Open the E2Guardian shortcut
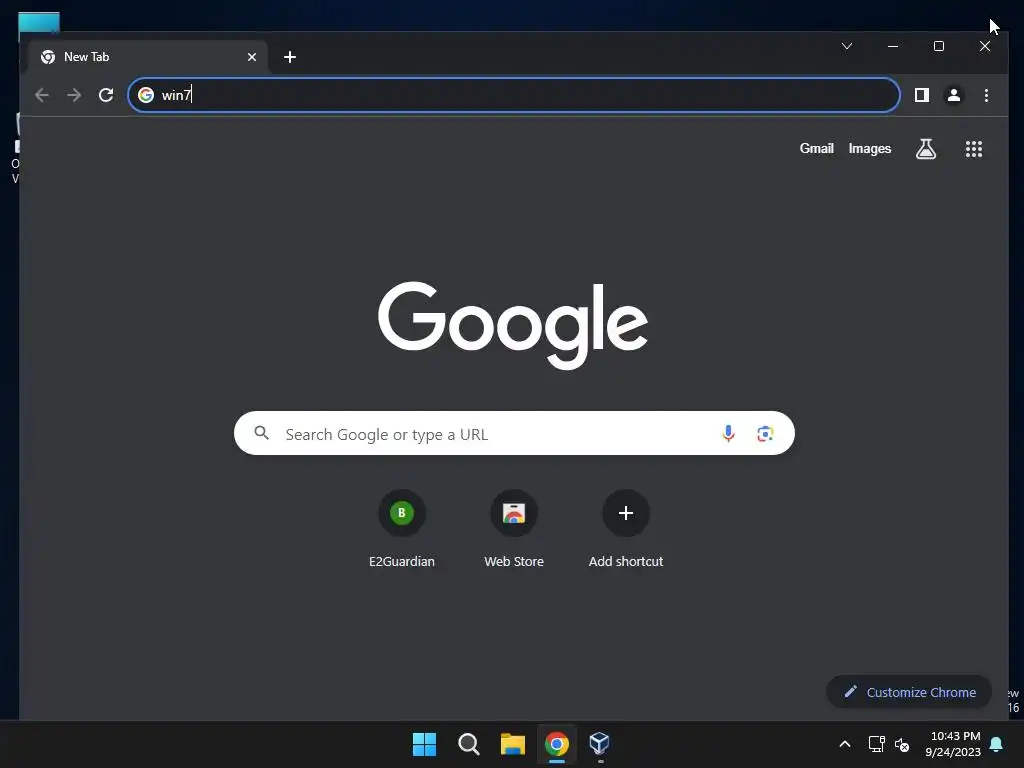1024x768 pixels. [402, 528]
